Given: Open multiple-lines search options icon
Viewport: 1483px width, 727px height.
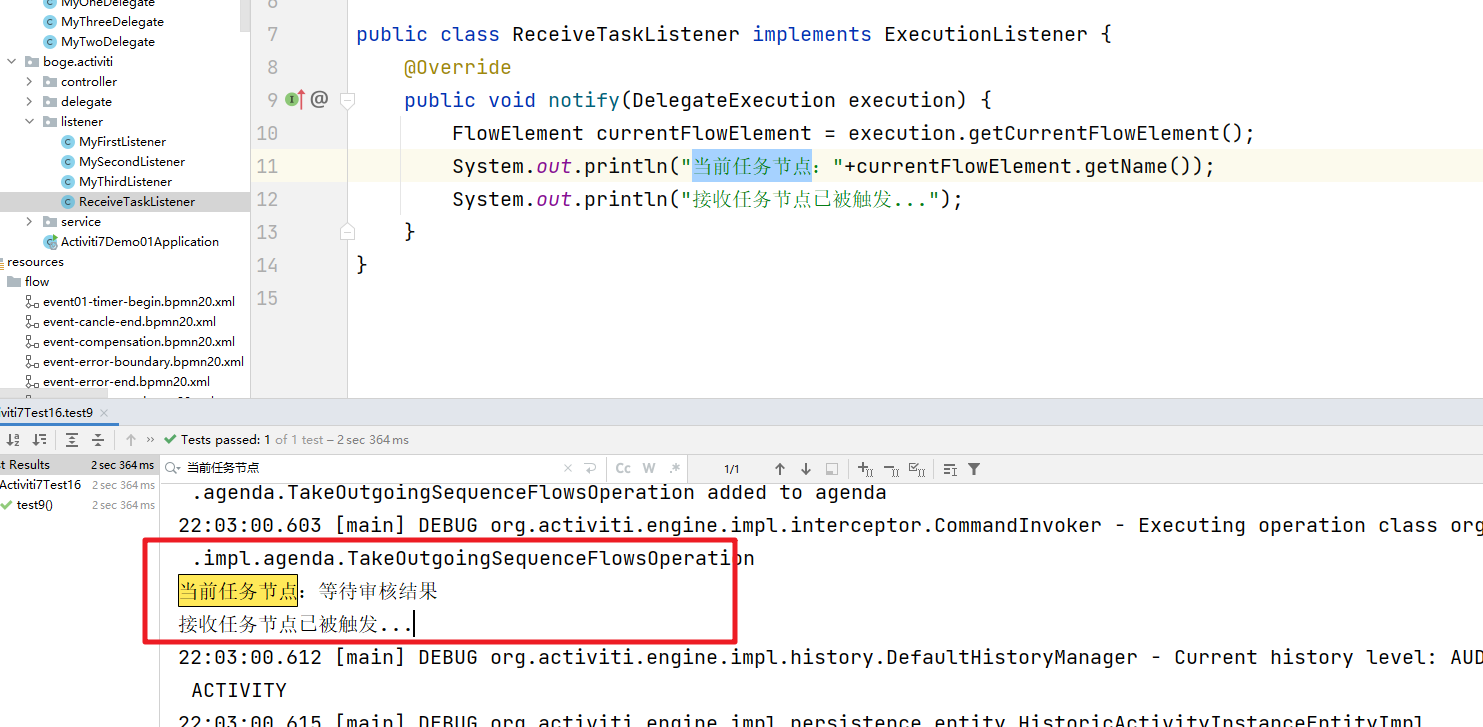Looking at the screenshot, I should tap(950, 469).
